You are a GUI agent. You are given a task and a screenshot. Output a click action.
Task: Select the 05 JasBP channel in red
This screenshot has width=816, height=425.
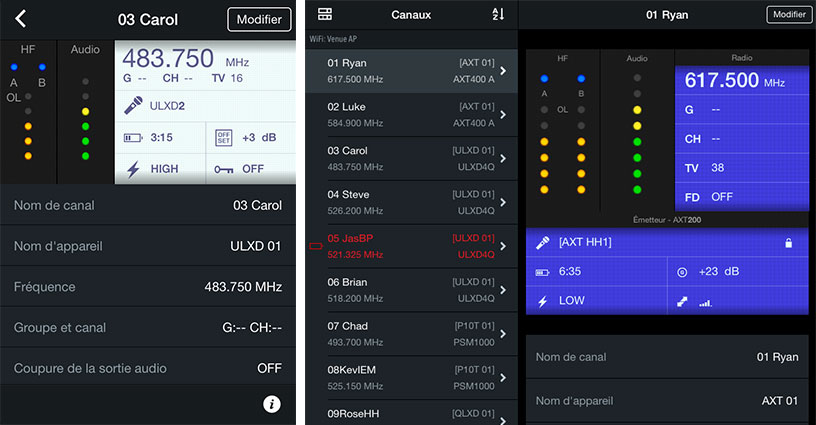point(411,247)
